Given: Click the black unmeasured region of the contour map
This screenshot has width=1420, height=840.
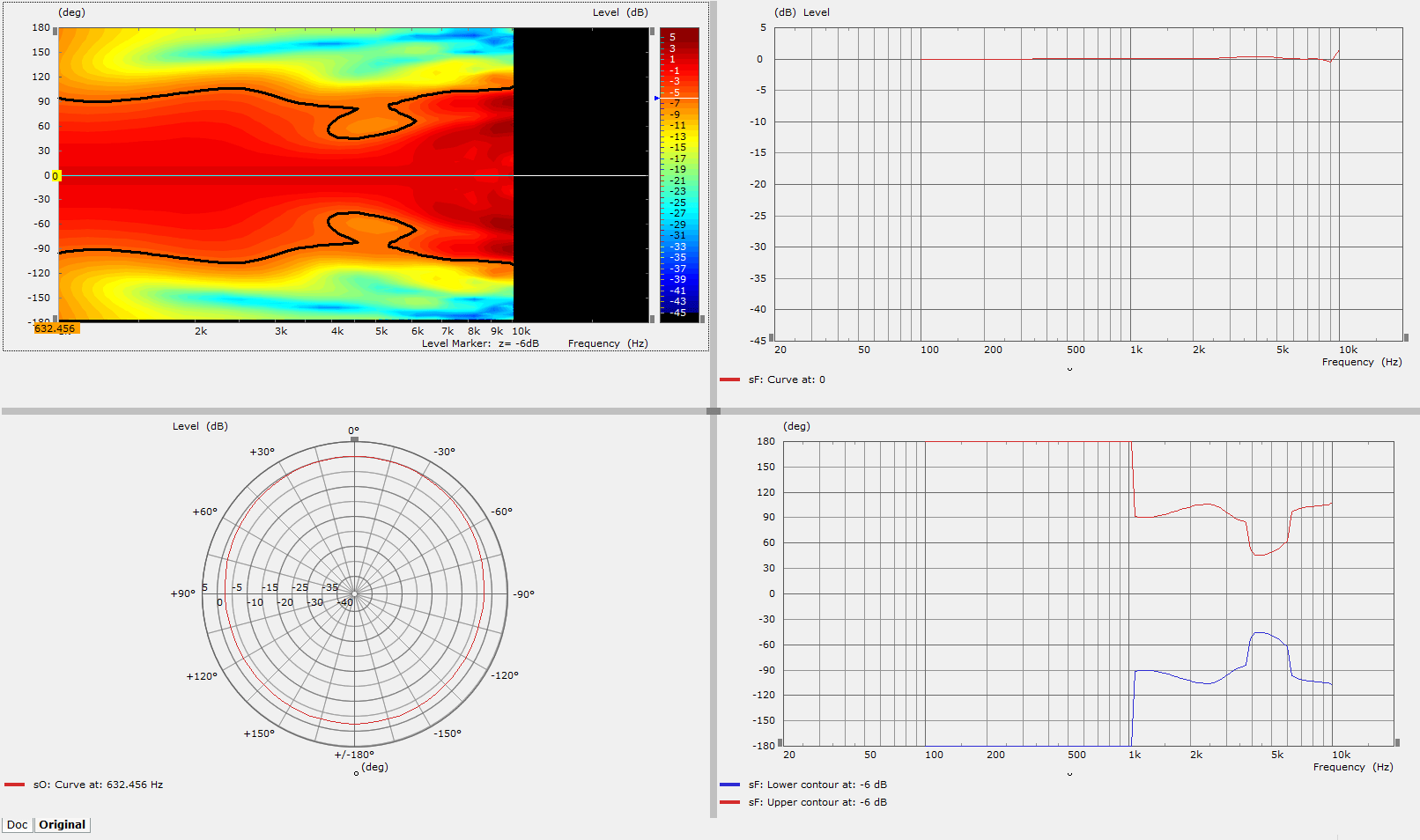Looking at the screenshot, I should [x=581, y=174].
